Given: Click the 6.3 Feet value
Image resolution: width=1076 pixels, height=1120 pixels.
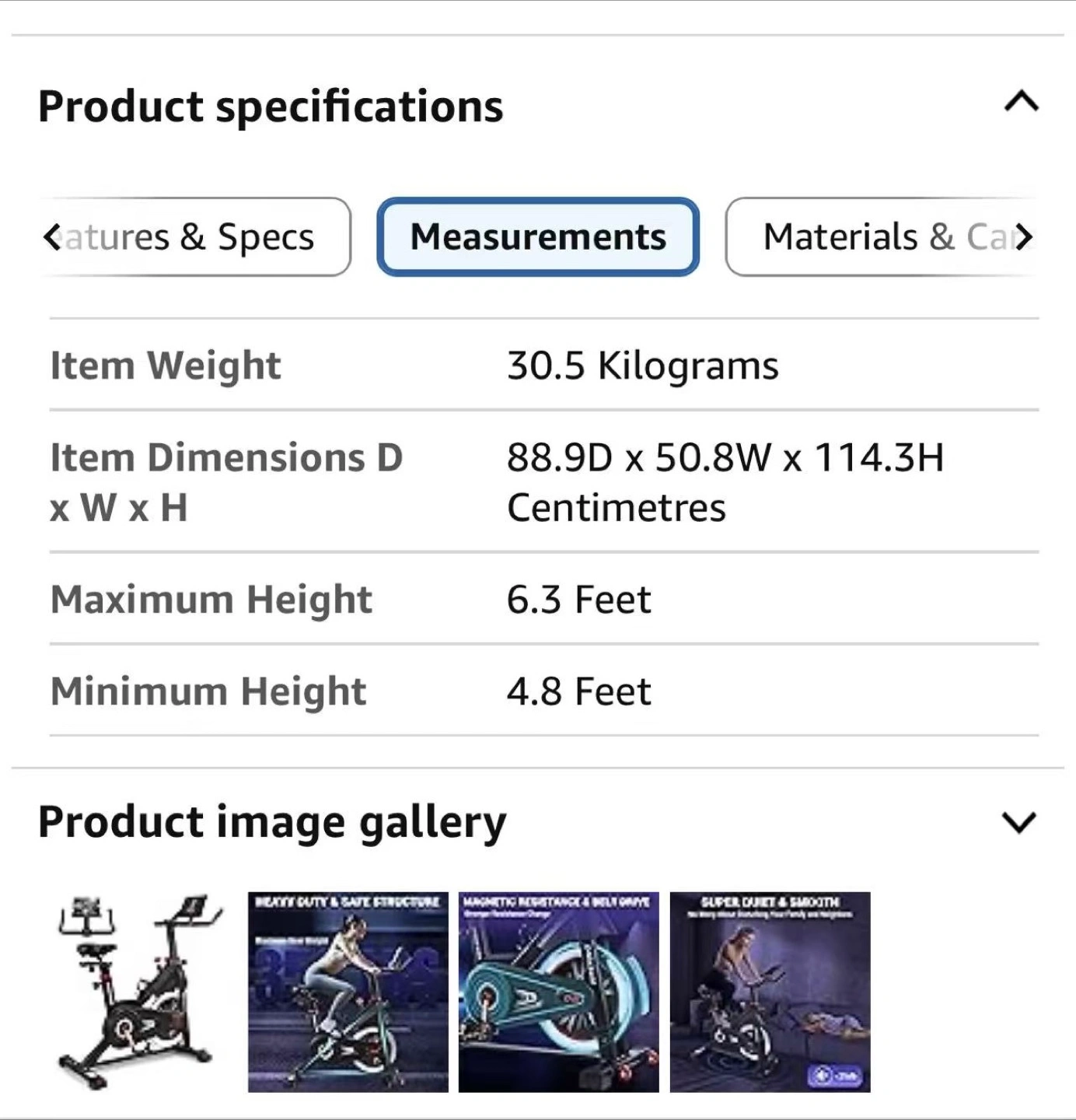Looking at the screenshot, I should [x=578, y=600].
